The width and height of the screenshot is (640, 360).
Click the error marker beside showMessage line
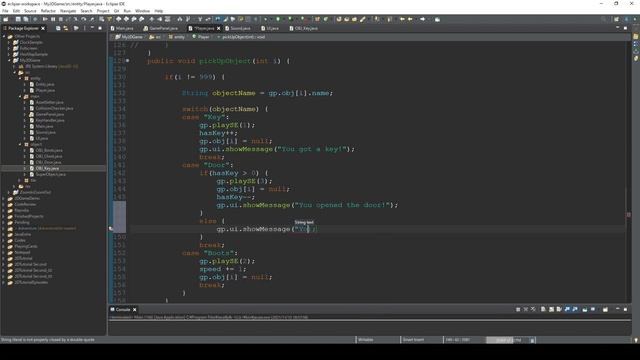[111, 229]
